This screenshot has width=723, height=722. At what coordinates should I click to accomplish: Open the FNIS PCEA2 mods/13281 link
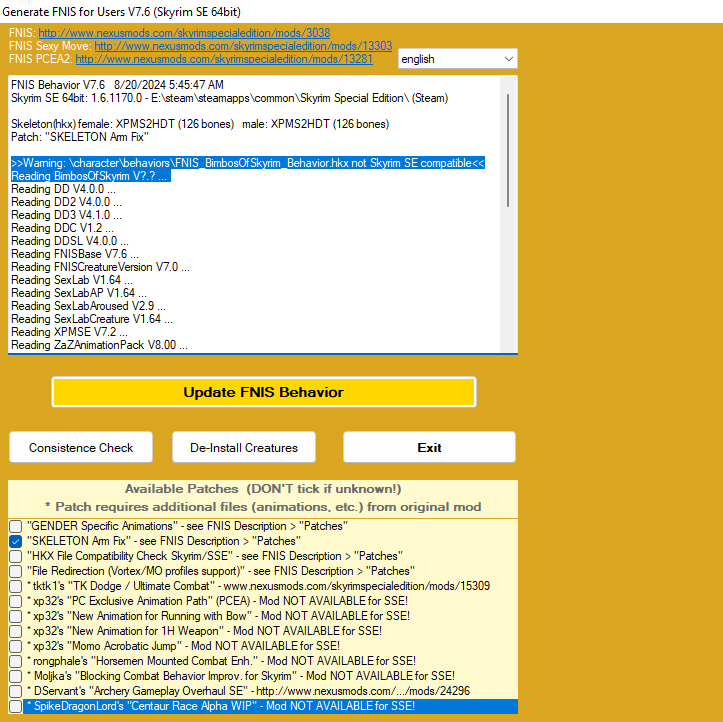coord(224,59)
